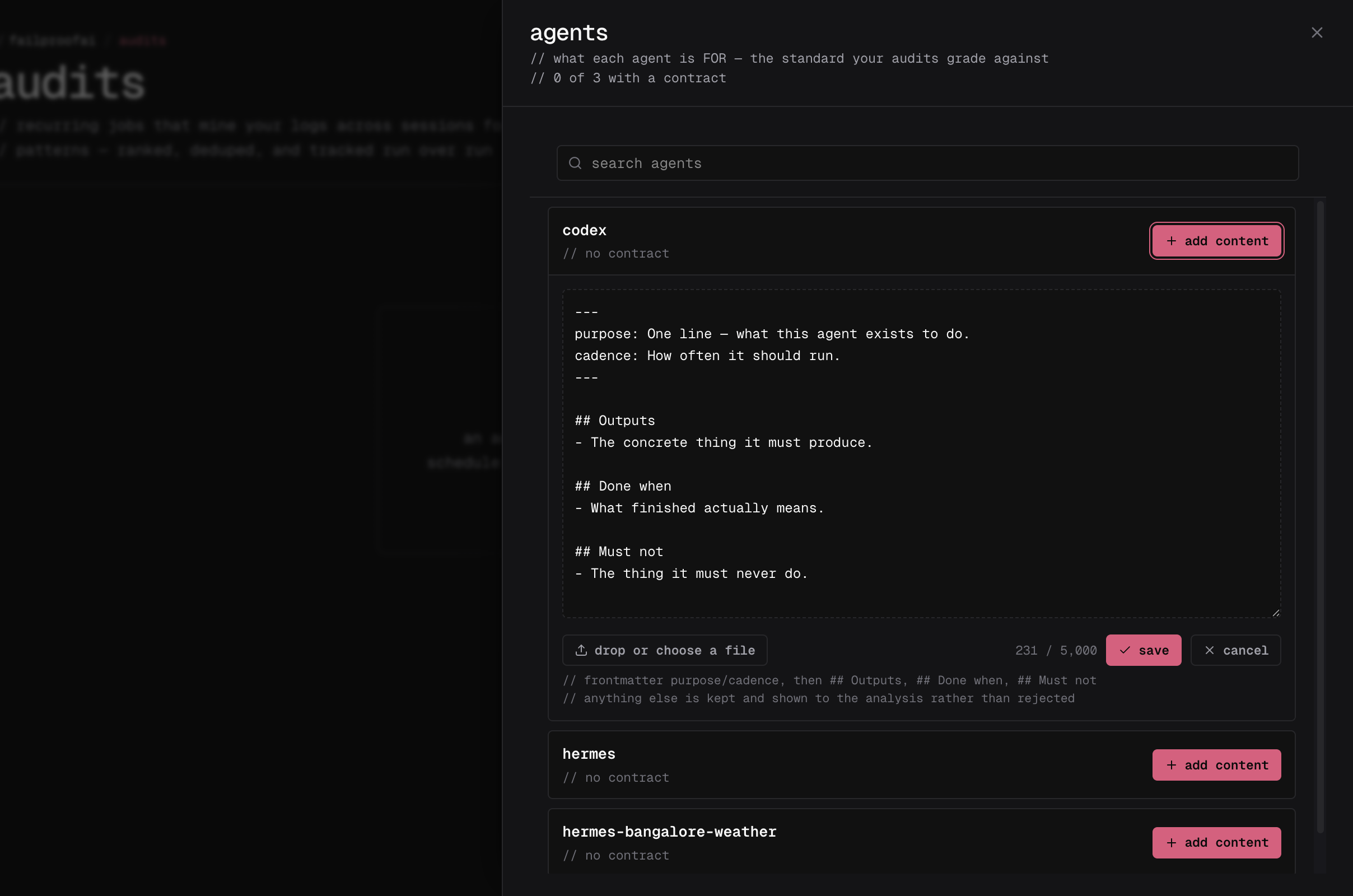The width and height of the screenshot is (1353, 896).
Task: Click add content for the codex agent
Action: click(1216, 241)
